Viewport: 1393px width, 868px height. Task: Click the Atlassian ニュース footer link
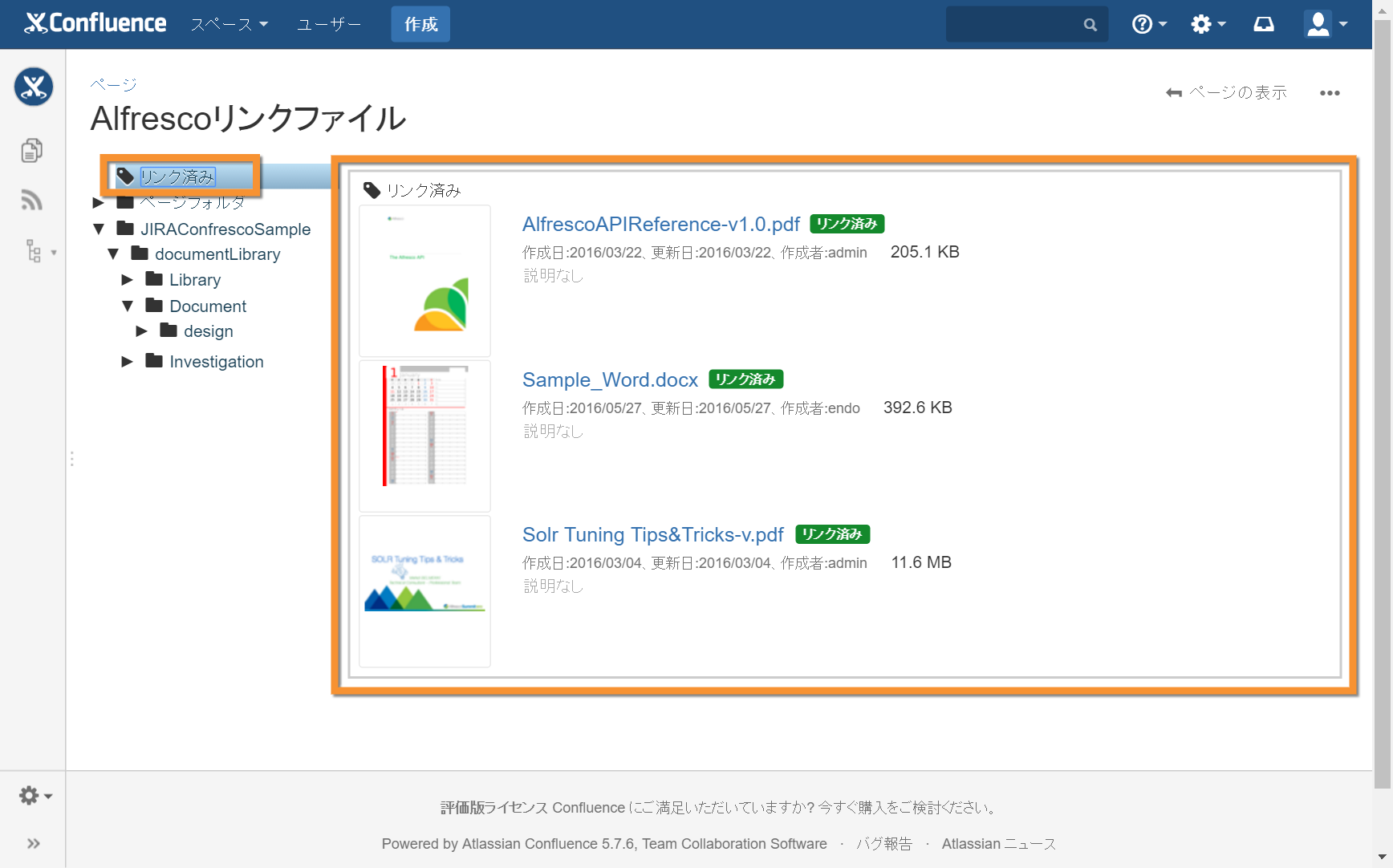tap(999, 844)
